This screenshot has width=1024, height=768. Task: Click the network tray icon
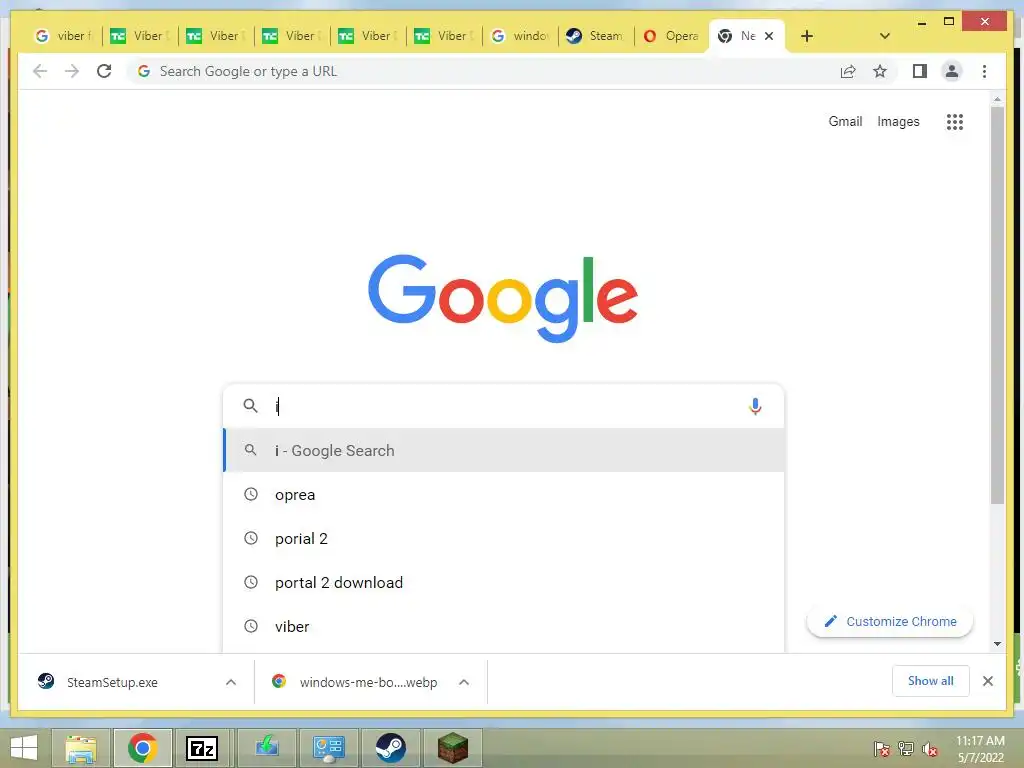click(x=906, y=748)
